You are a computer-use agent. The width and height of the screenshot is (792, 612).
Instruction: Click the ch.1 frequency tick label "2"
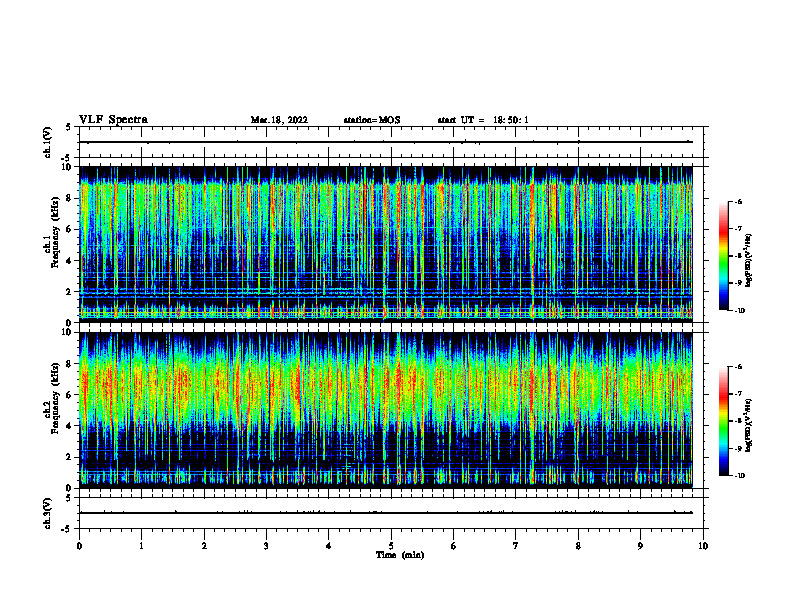click(x=70, y=292)
